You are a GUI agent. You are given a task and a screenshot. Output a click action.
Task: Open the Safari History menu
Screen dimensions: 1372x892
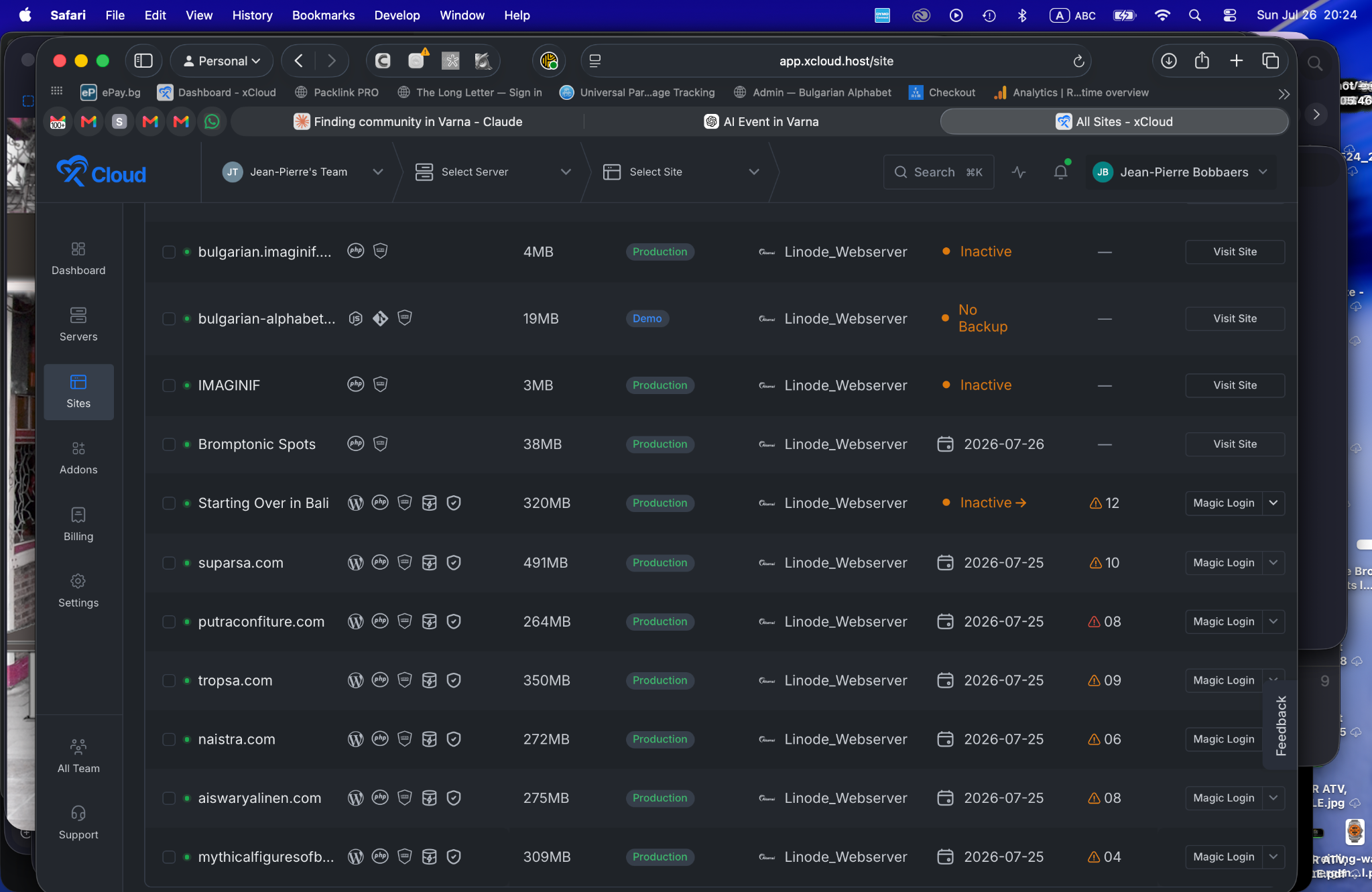(x=252, y=15)
